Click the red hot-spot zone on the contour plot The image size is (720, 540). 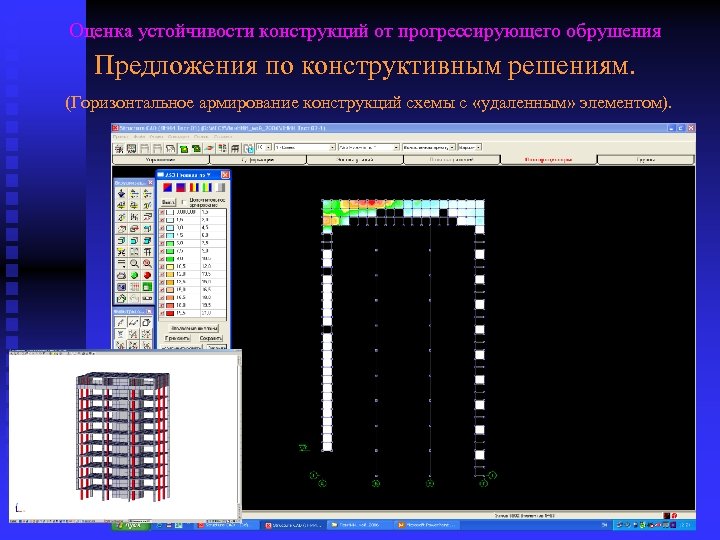coord(371,203)
